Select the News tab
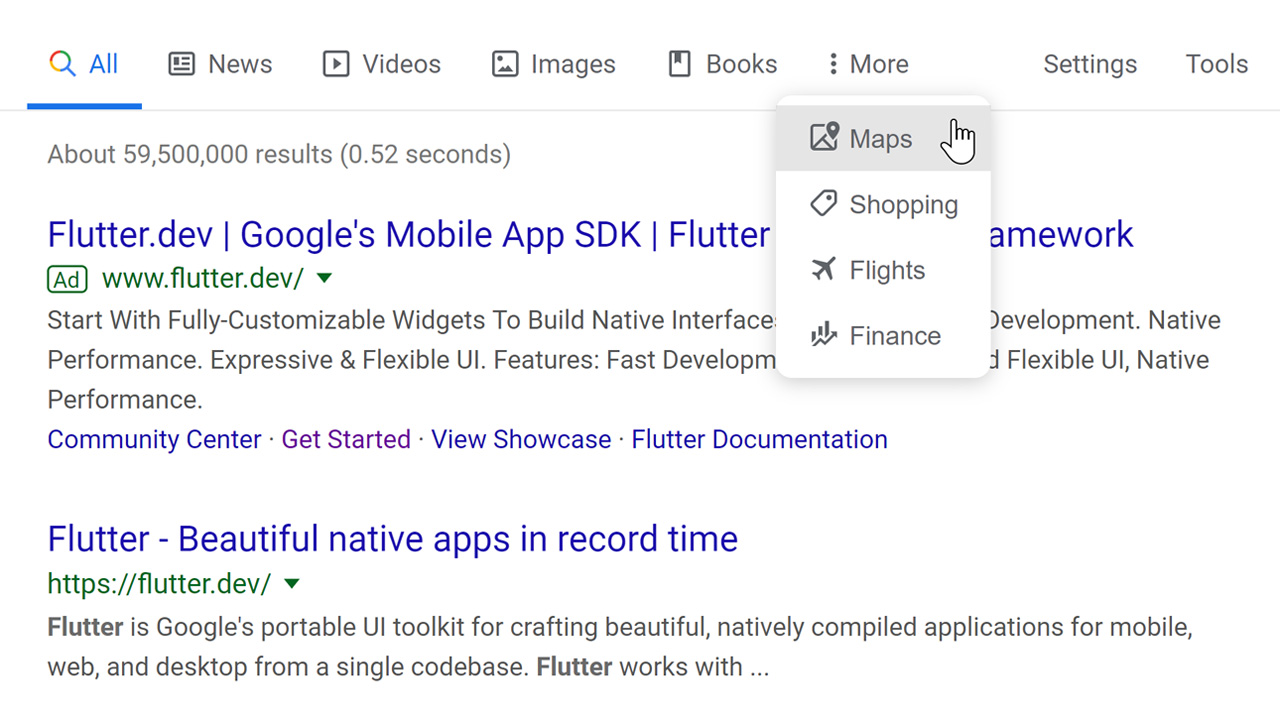Screen dimensions: 1280x720 point(239,63)
